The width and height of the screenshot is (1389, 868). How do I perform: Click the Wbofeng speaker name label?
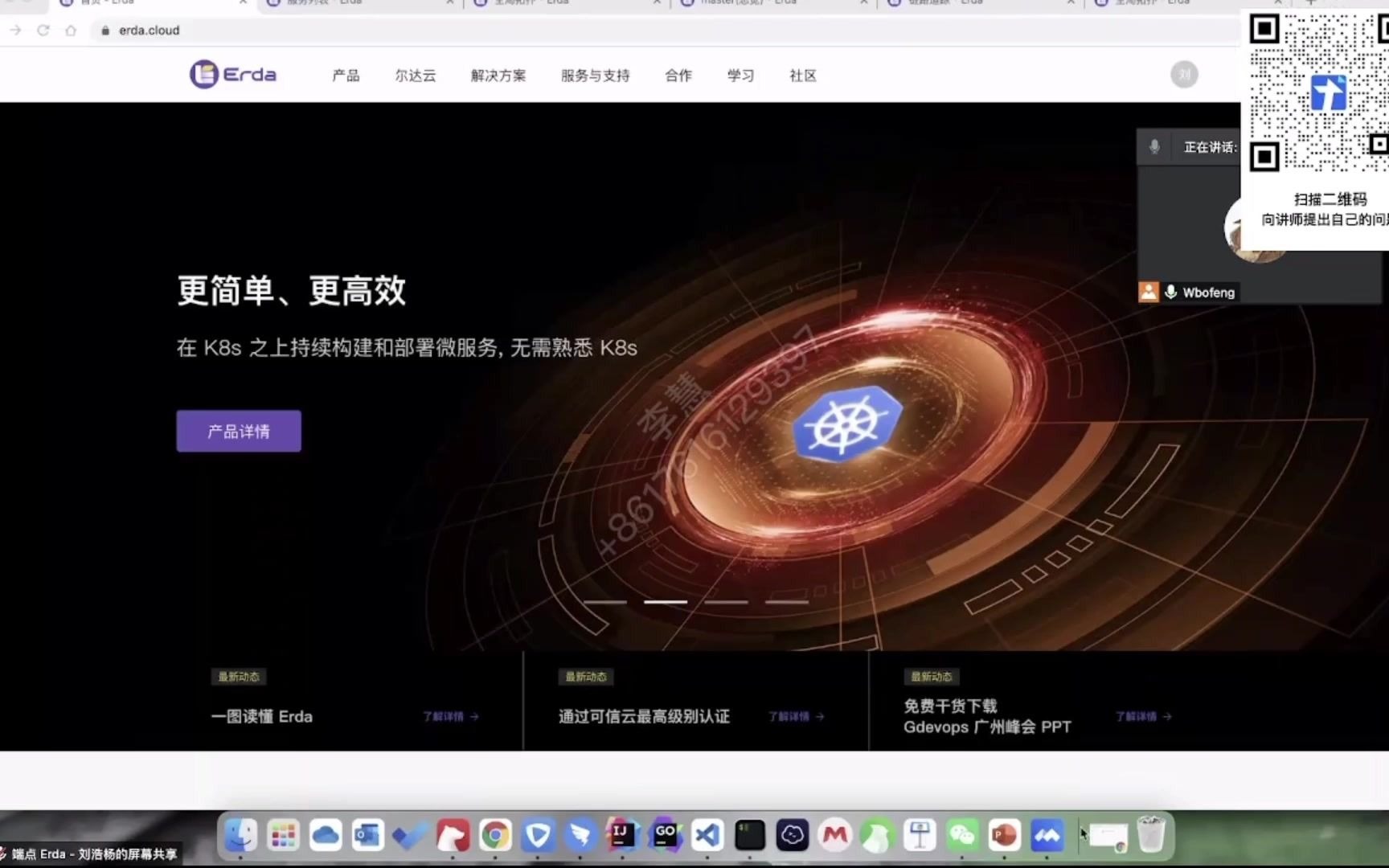click(x=1208, y=293)
